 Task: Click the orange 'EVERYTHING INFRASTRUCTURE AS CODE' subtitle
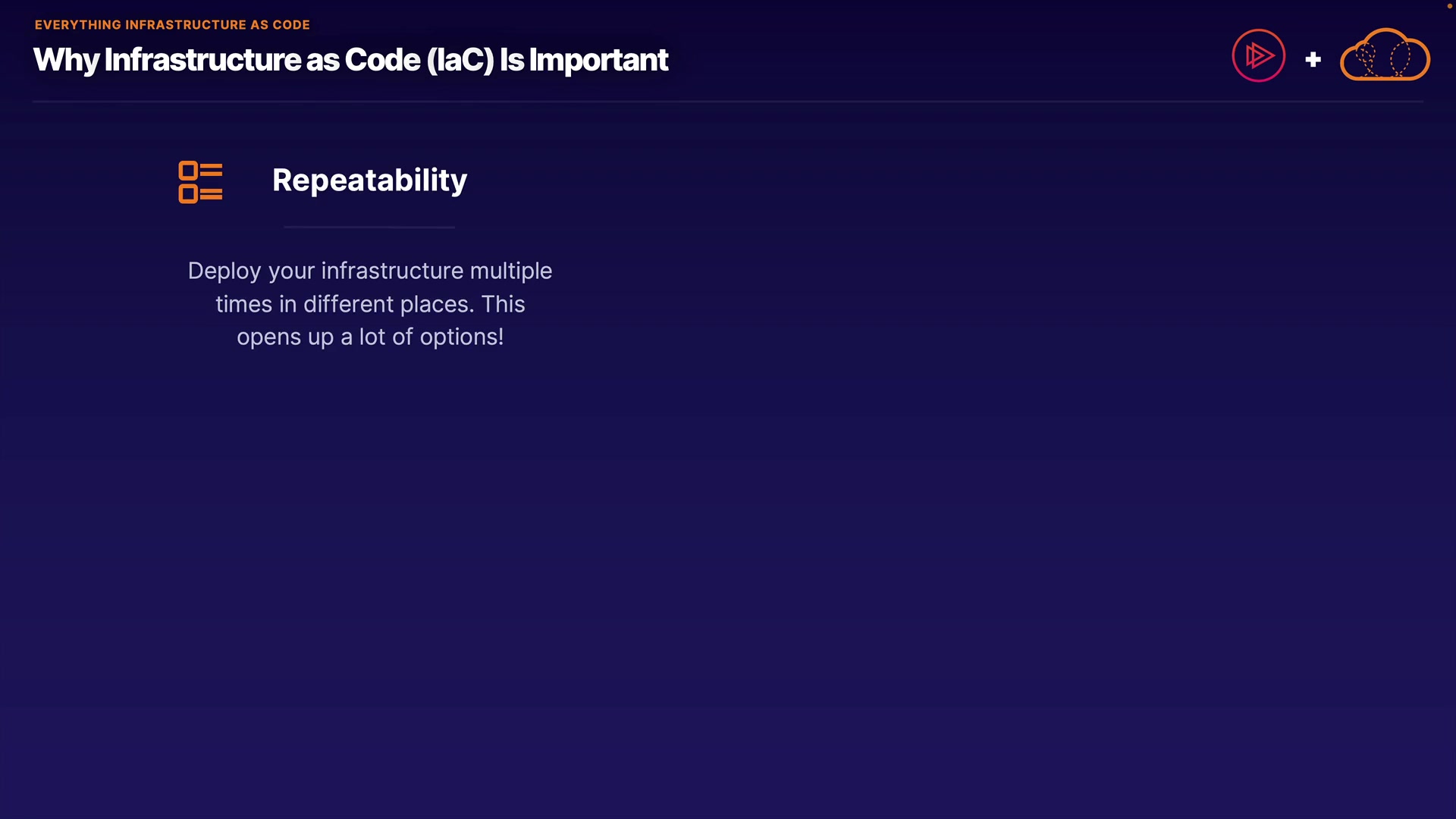pyautogui.click(x=172, y=25)
